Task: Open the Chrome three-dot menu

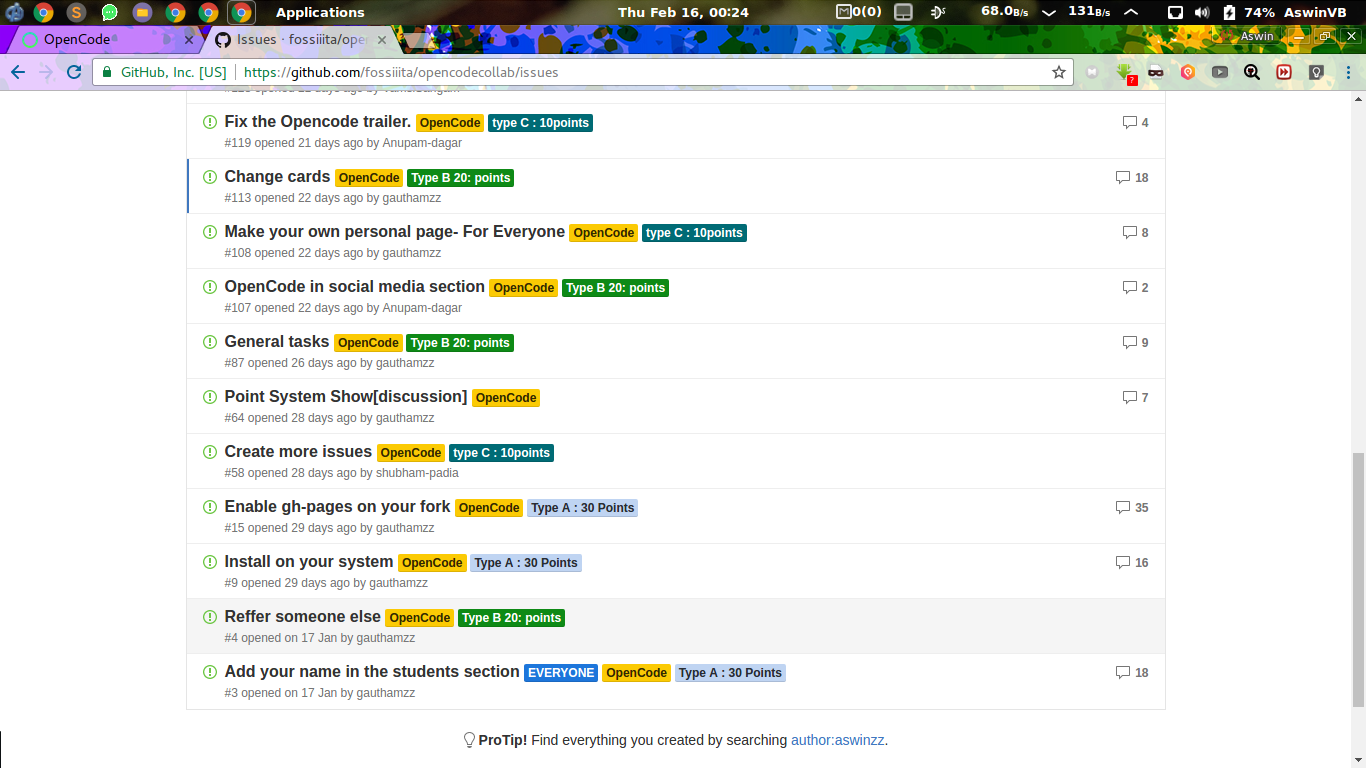Action: (x=1350, y=72)
